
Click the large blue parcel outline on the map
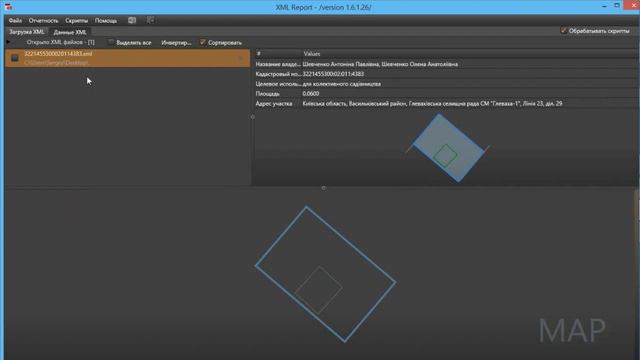coord(325,274)
